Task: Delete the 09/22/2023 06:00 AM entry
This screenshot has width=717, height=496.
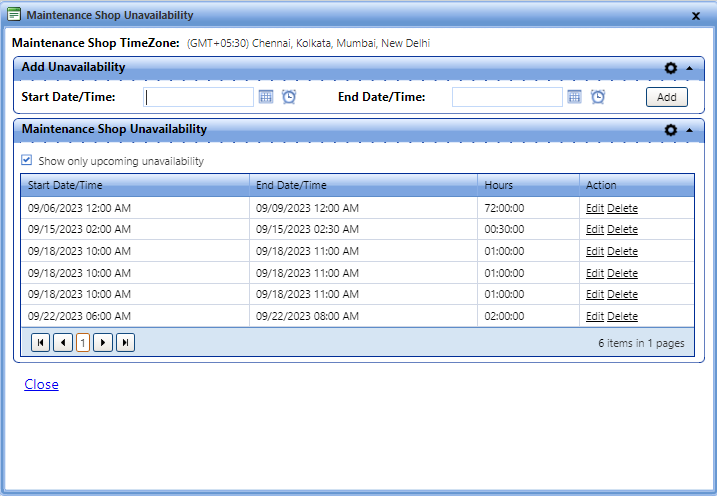Action: tap(622, 316)
